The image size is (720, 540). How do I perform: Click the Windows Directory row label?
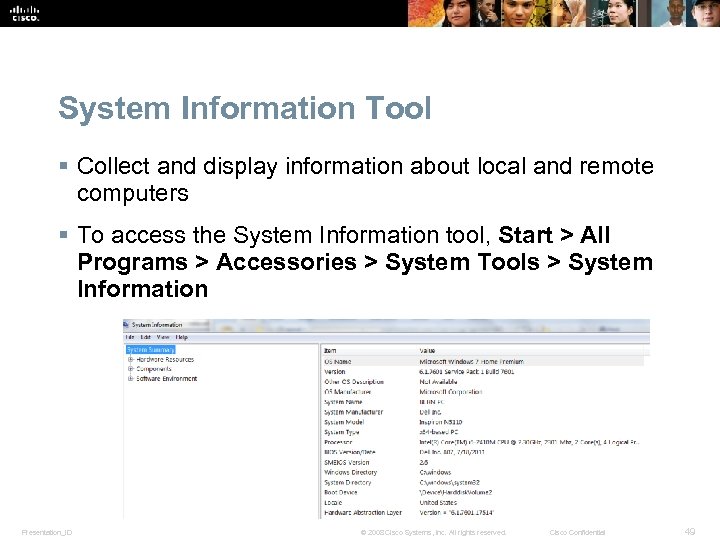pos(350,472)
